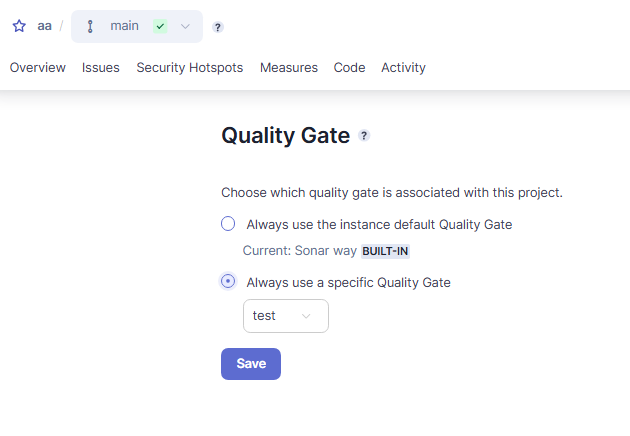Click help icon beside Quality Gate heading
Screen dimensions: 630x436
point(364,136)
